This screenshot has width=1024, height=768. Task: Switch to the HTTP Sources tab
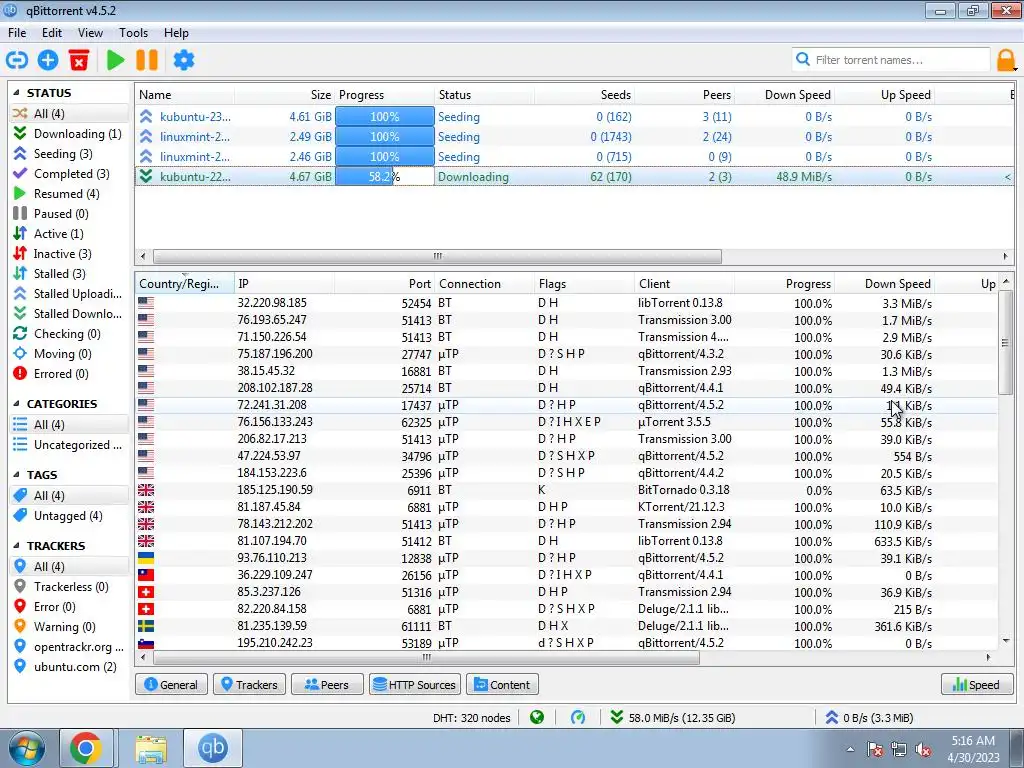point(415,684)
